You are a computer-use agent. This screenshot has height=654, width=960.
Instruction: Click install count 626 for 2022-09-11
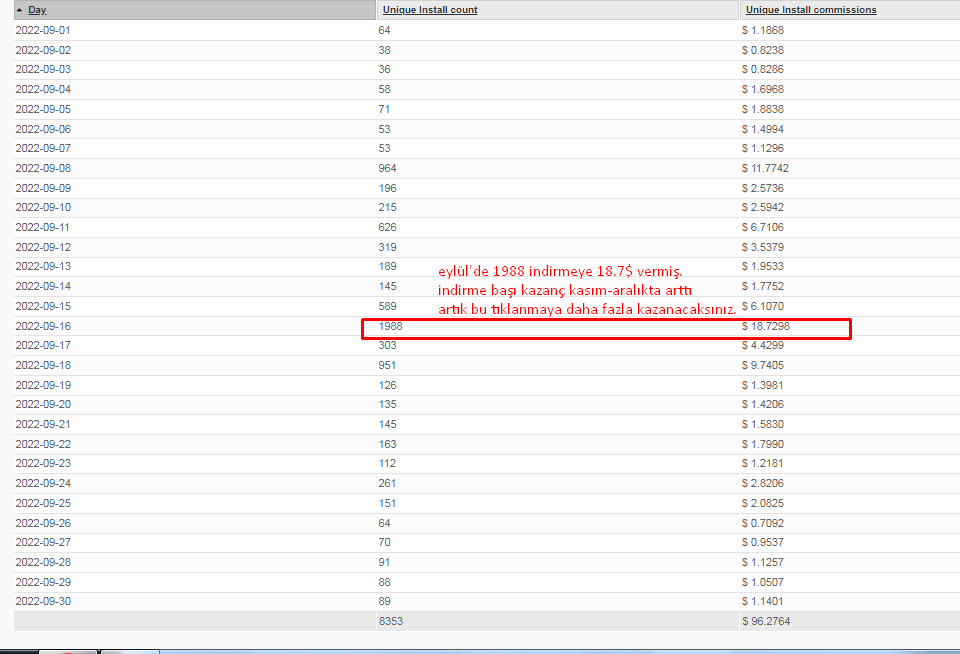pos(387,227)
